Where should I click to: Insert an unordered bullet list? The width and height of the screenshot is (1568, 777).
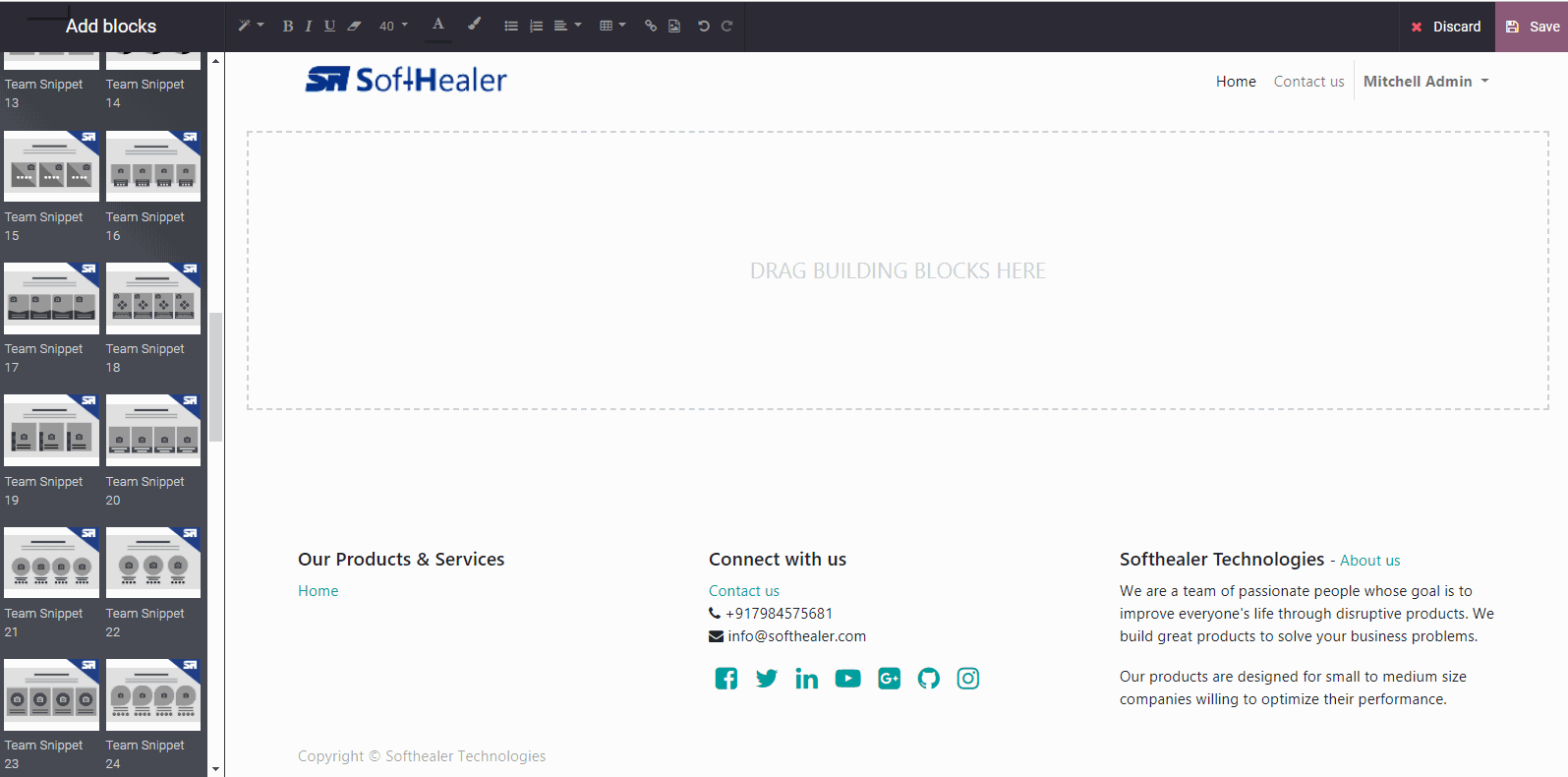point(511,27)
